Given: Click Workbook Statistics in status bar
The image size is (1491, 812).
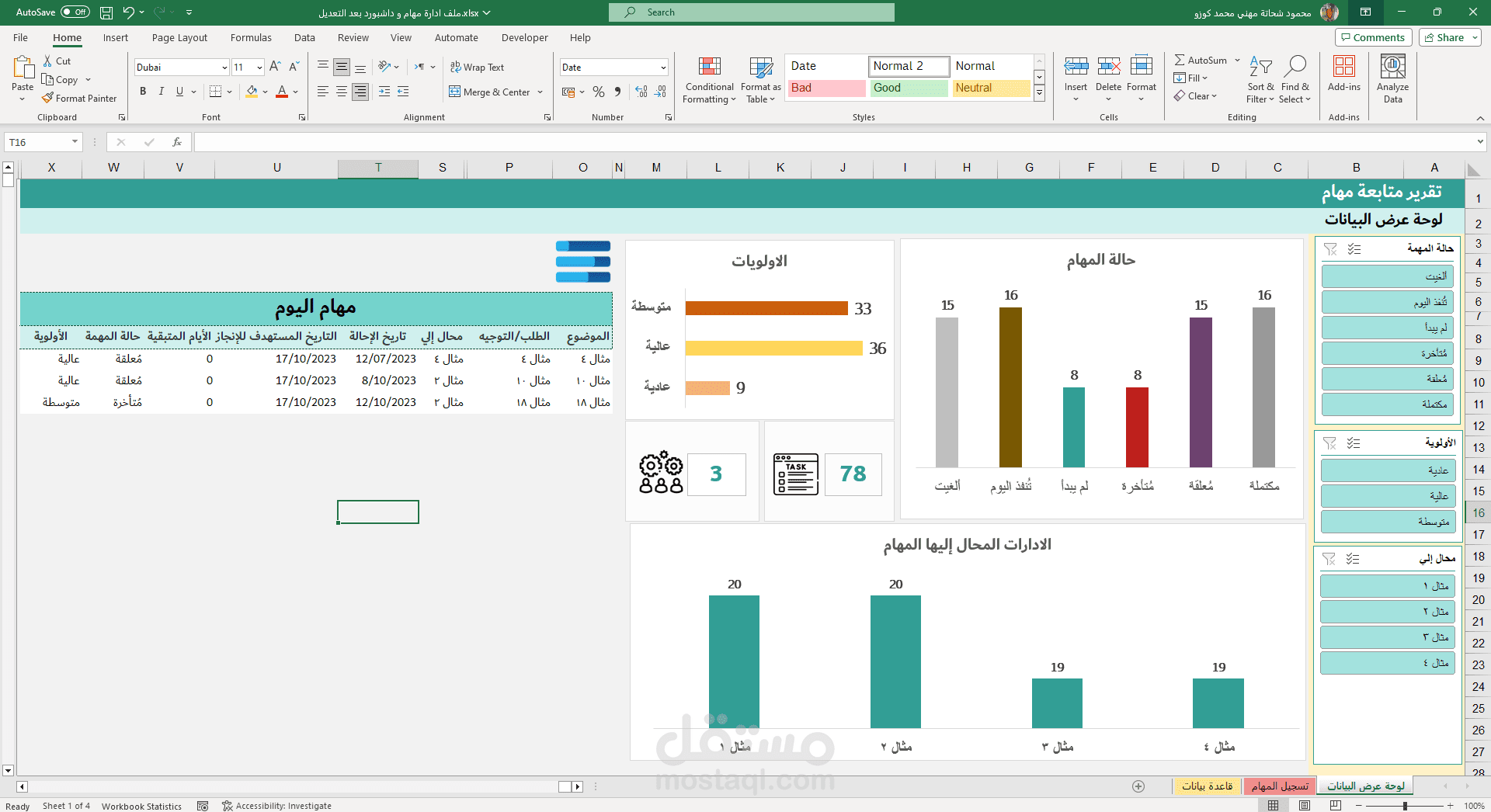Looking at the screenshot, I should tap(141, 806).
